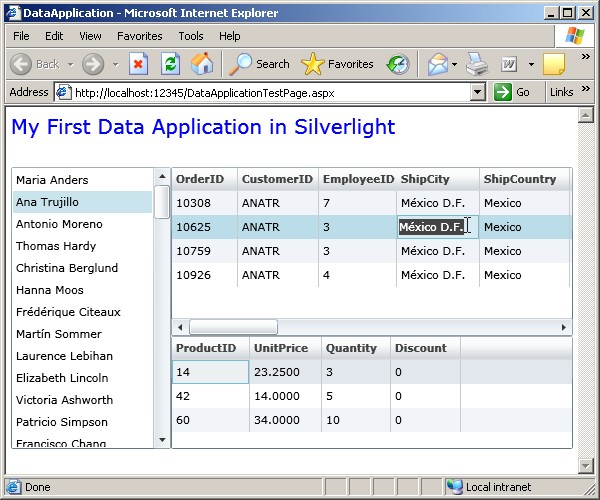The width and height of the screenshot is (600, 500).
Task: Click the Mail envelope icon
Action: (x=438, y=64)
